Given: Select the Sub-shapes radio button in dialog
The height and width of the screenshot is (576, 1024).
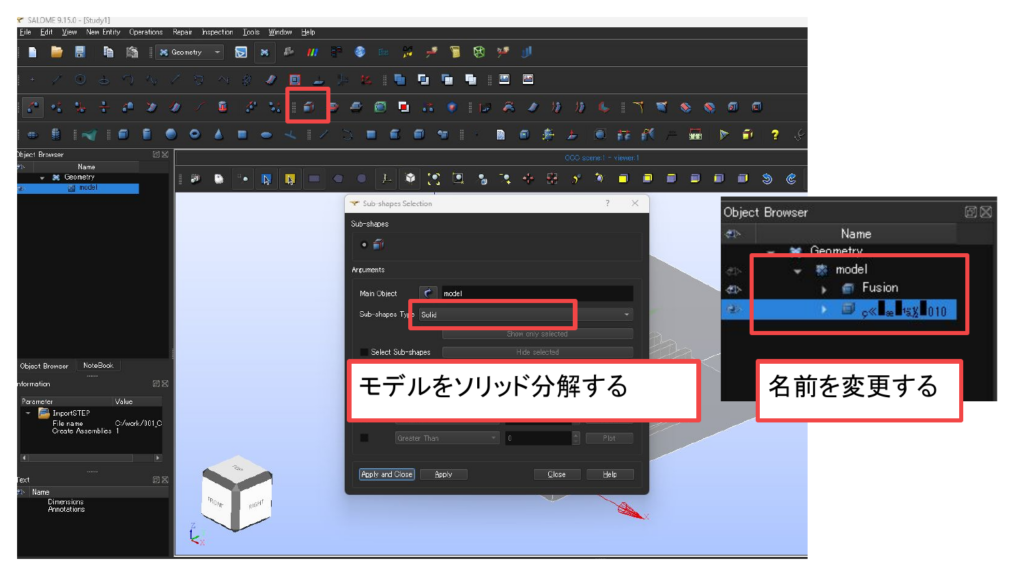Looking at the screenshot, I should coord(363,244).
